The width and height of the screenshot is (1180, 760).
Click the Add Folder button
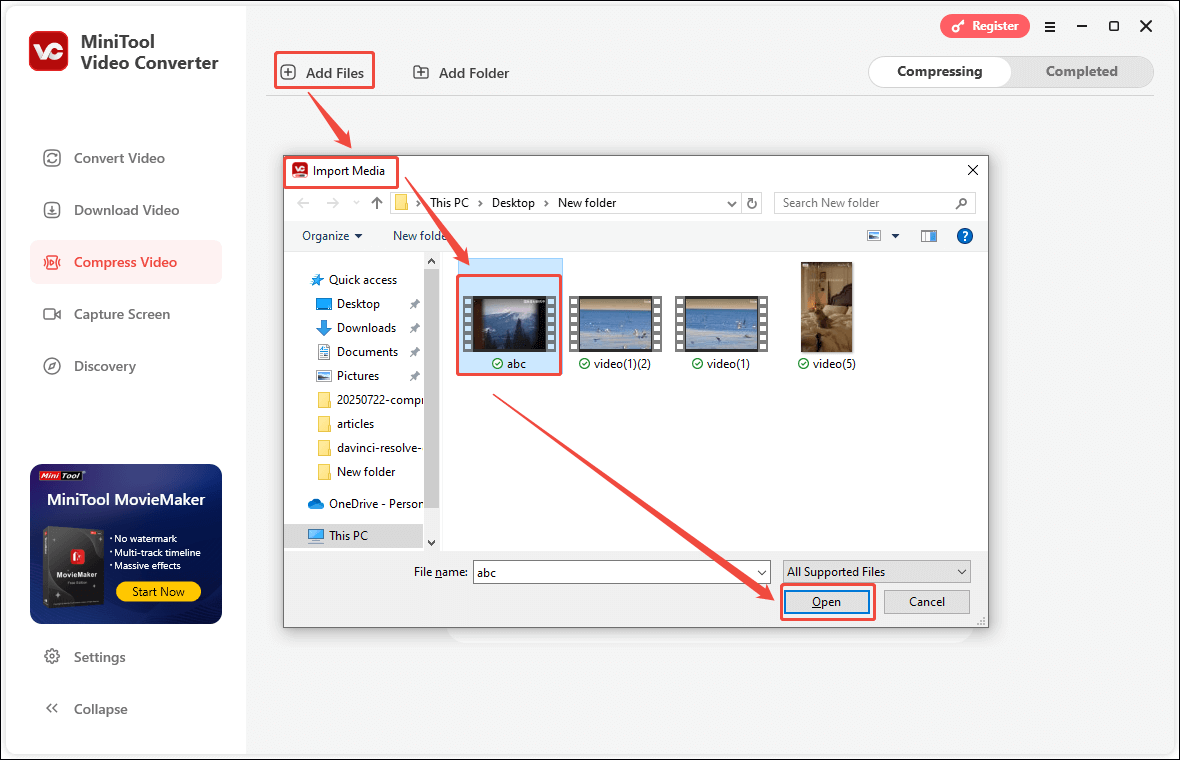click(461, 72)
